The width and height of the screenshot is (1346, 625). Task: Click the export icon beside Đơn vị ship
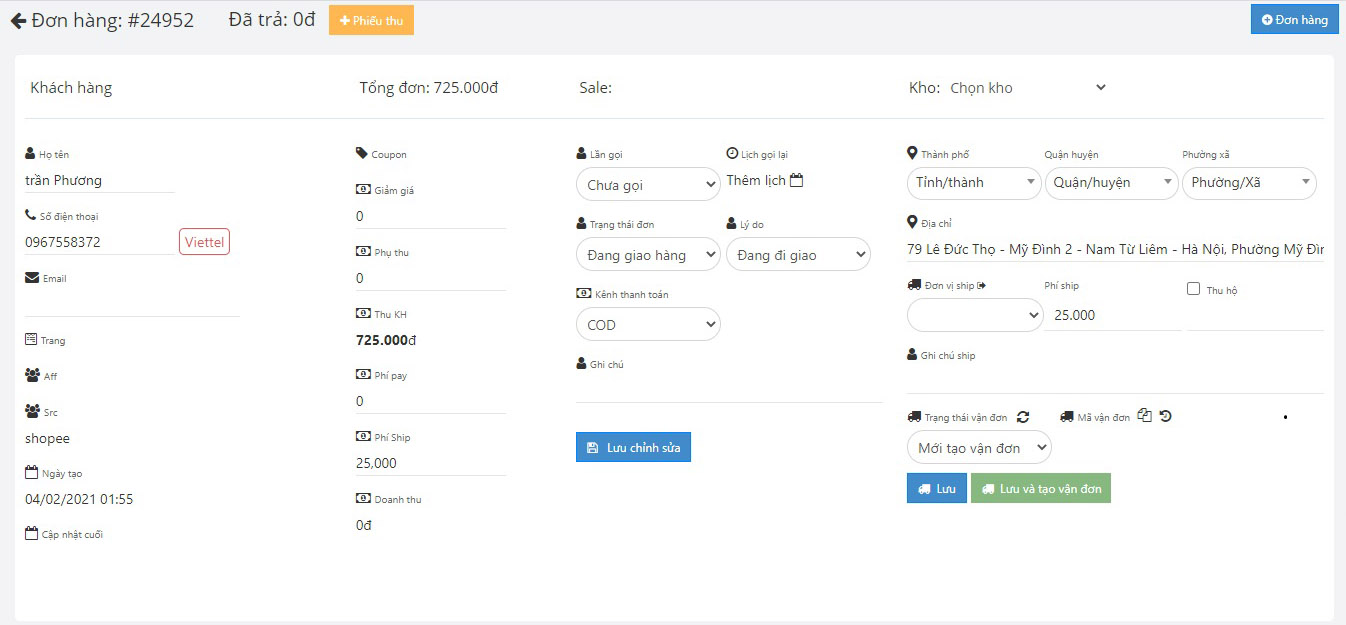pos(981,286)
